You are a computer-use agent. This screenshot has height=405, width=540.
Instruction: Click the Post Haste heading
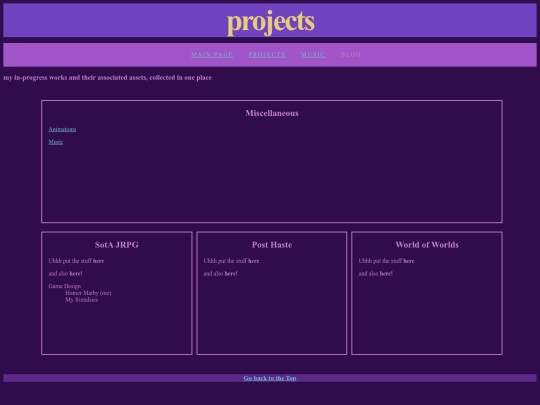tap(272, 245)
